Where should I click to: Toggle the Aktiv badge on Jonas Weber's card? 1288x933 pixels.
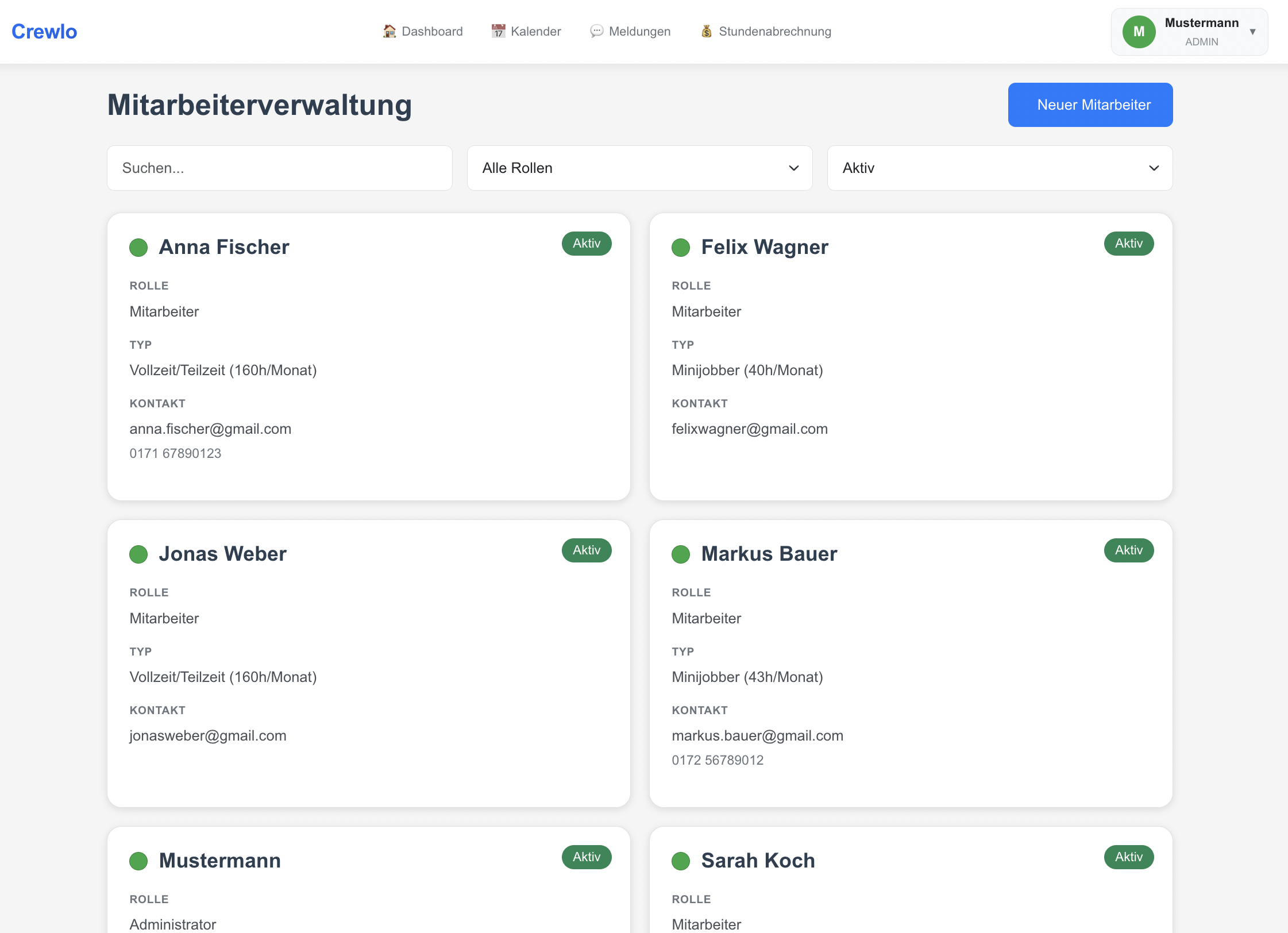[586, 550]
